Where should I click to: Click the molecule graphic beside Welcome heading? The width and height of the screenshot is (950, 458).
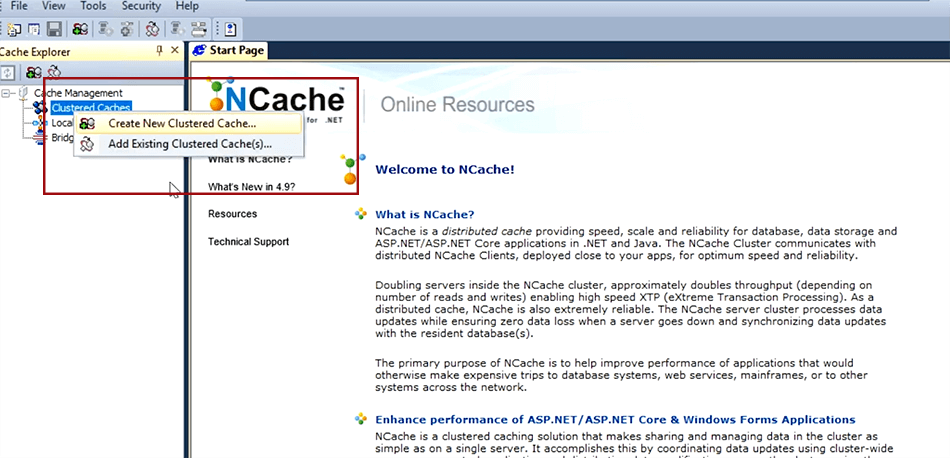pyautogui.click(x=352, y=169)
